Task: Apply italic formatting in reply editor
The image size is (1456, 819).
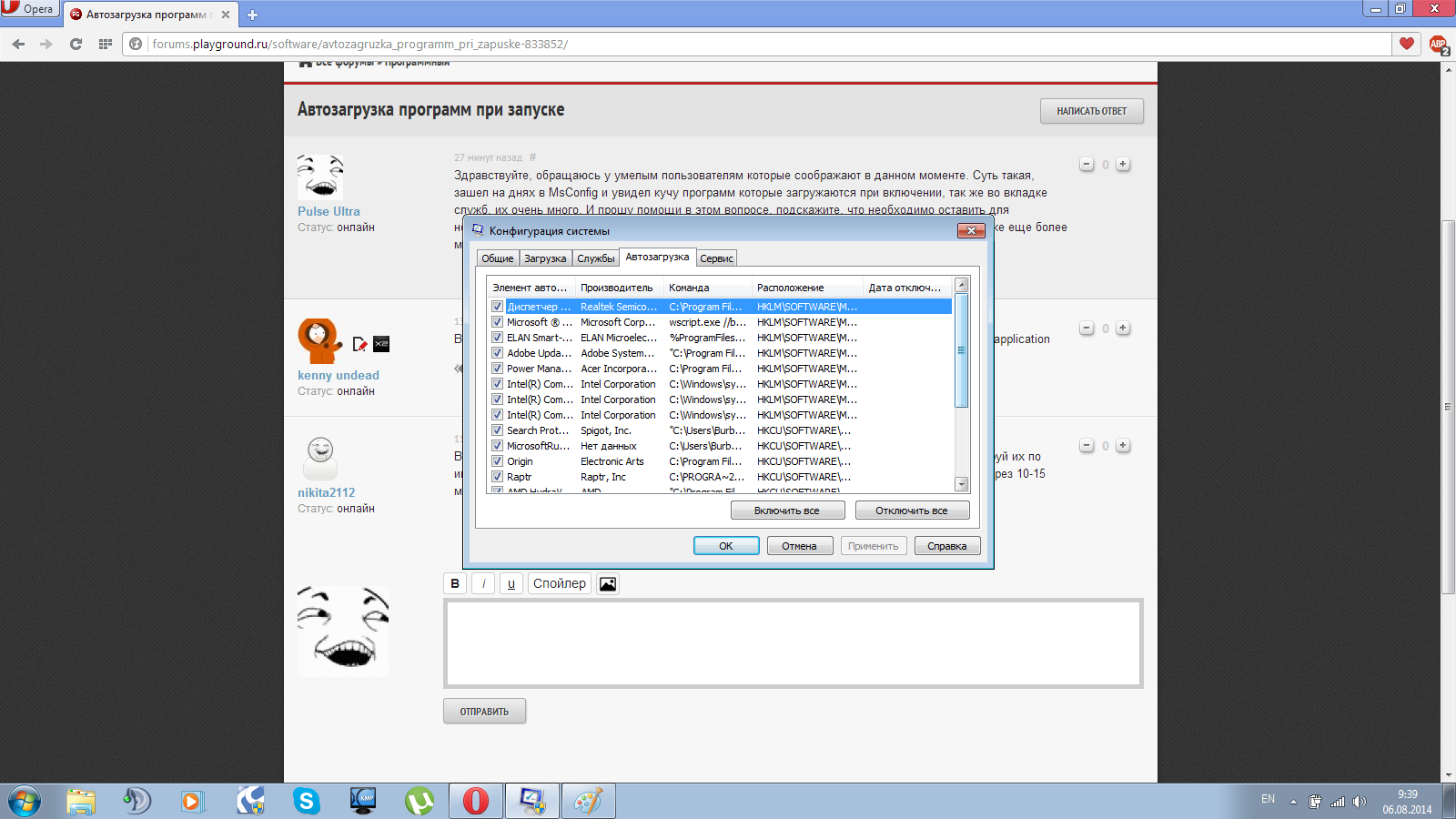Action: (x=483, y=583)
